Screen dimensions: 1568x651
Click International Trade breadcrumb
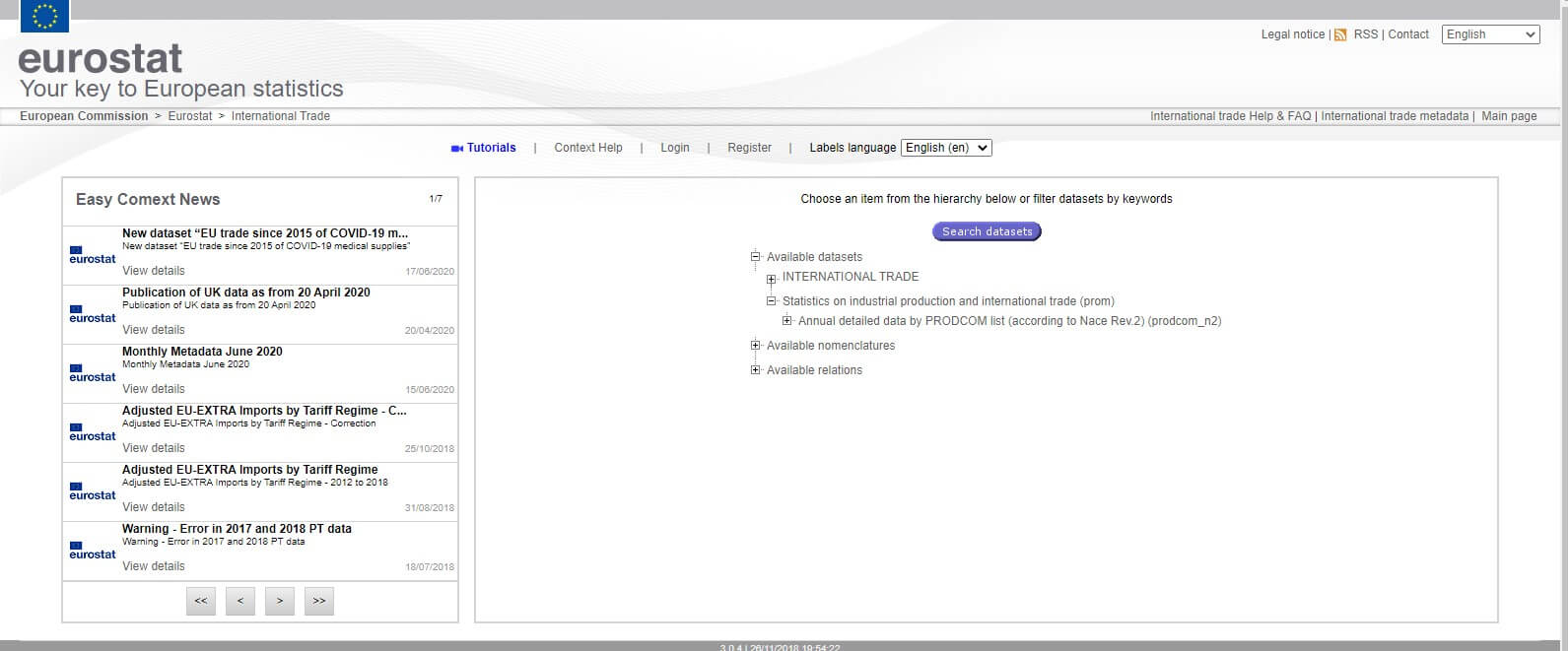tap(281, 116)
